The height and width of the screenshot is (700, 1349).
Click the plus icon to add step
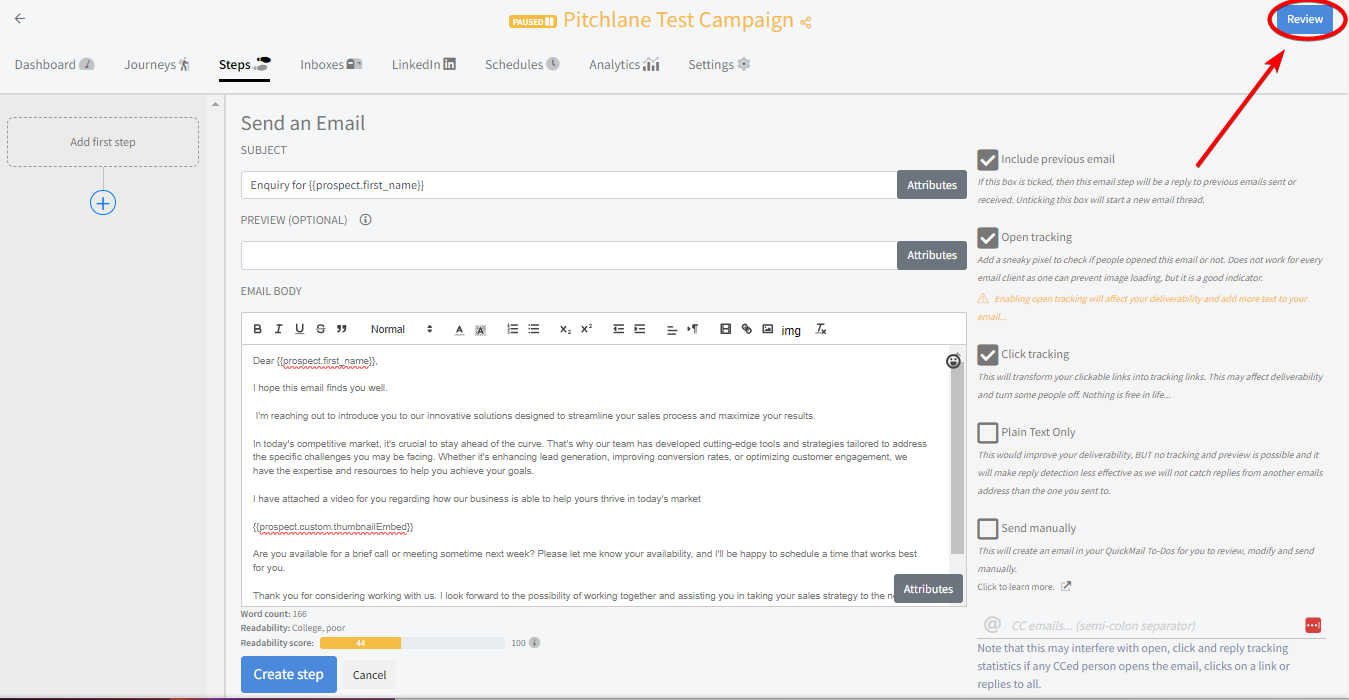(103, 203)
